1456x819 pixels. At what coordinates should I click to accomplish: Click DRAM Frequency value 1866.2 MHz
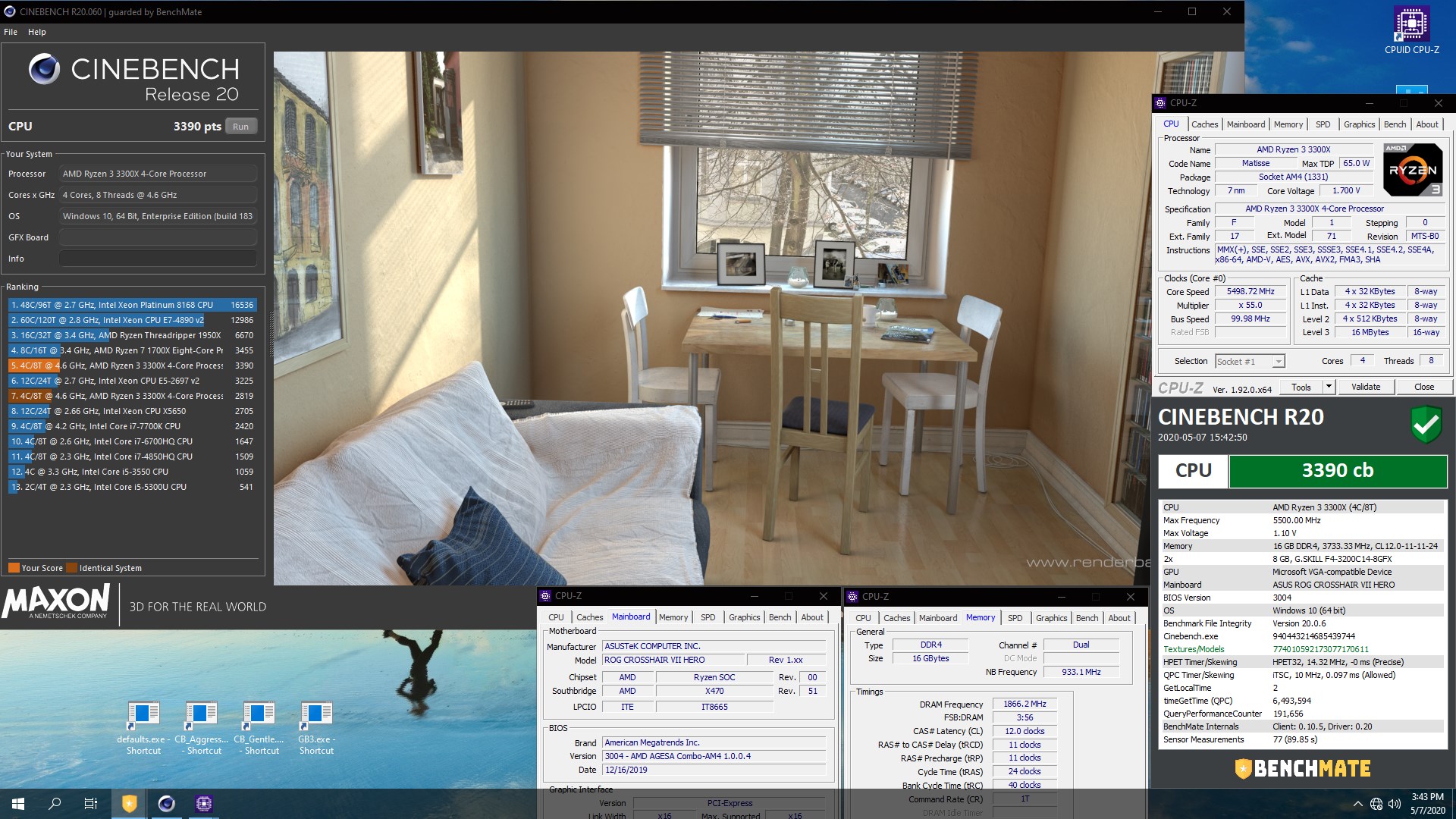click(1025, 704)
